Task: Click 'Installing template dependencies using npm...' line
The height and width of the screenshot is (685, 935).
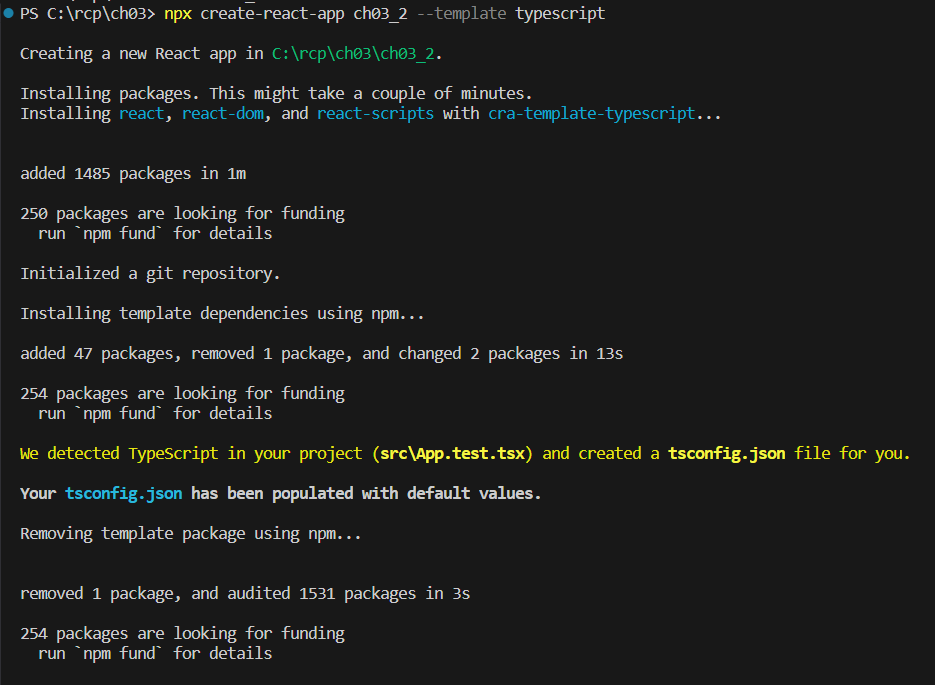Action: (x=222, y=314)
